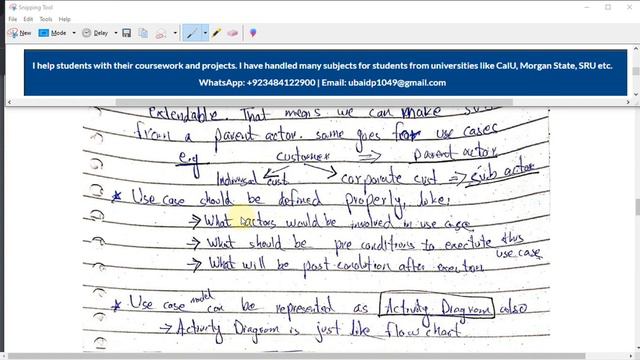Viewport: 640px width, 360px height.
Task: Click the bottom horizontal scrollbar of the notes
Action: (297, 356)
